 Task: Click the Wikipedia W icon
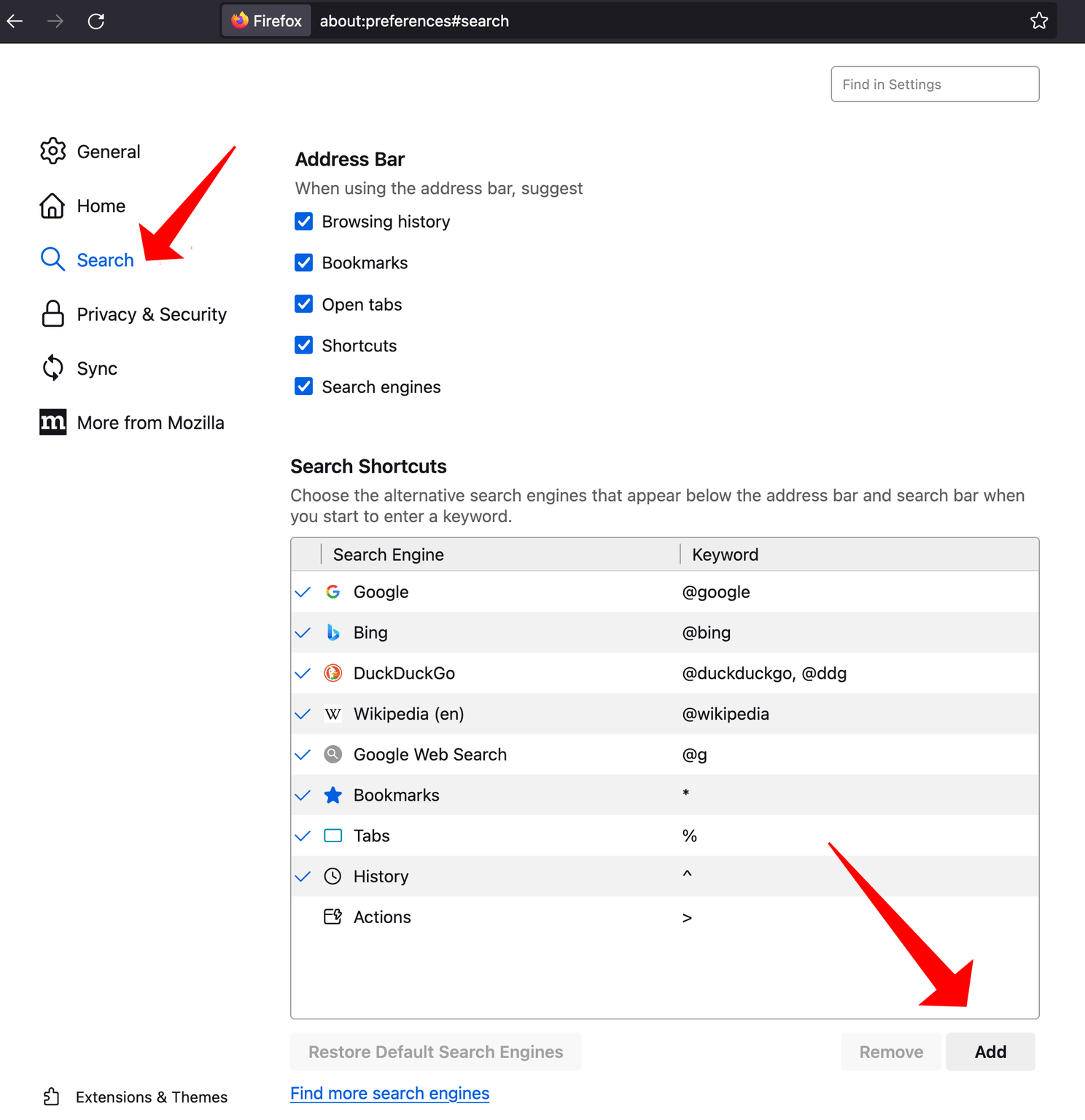333,714
